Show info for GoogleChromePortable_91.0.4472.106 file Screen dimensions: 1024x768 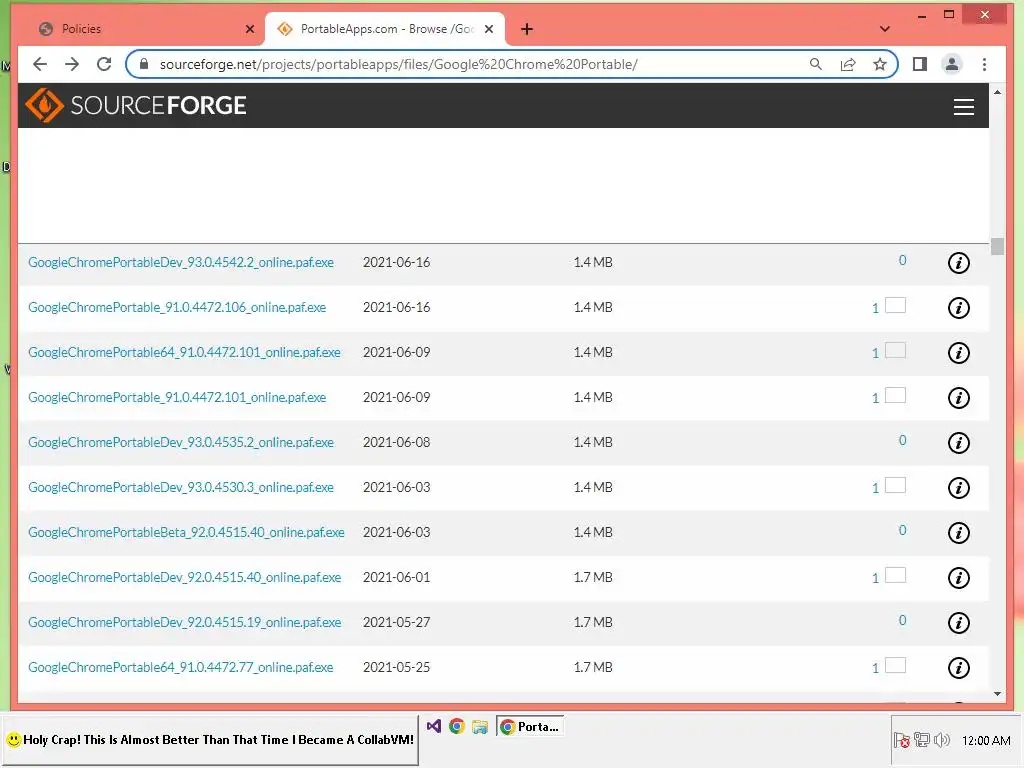point(958,308)
